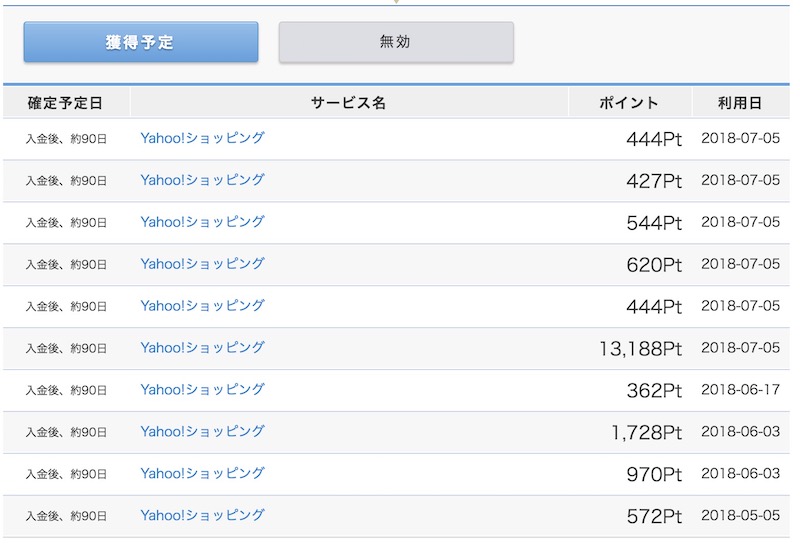Click the 970Pt points value
The height and width of the screenshot is (551, 800).
tap(654, 475)
